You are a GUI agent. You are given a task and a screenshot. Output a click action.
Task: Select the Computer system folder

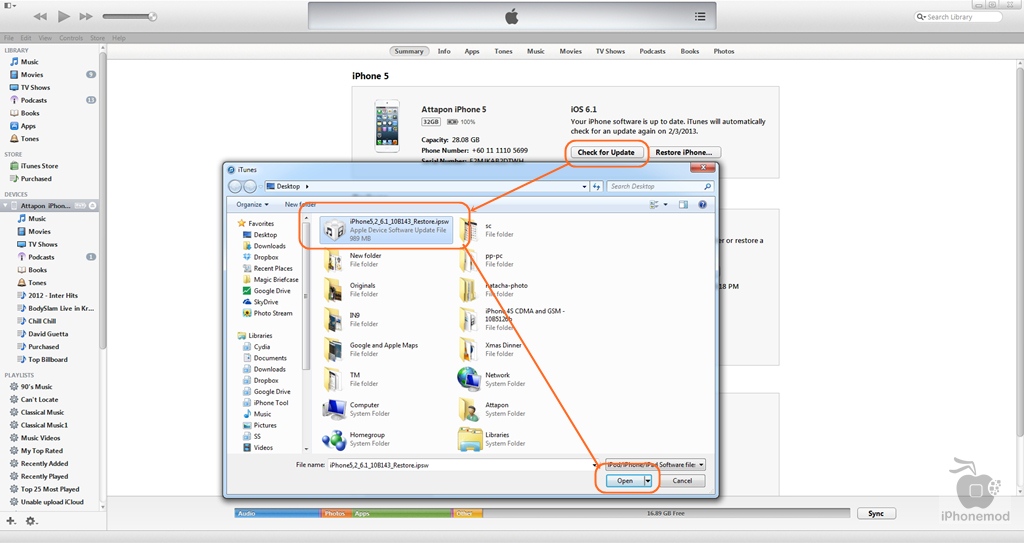tap(387, 409)
